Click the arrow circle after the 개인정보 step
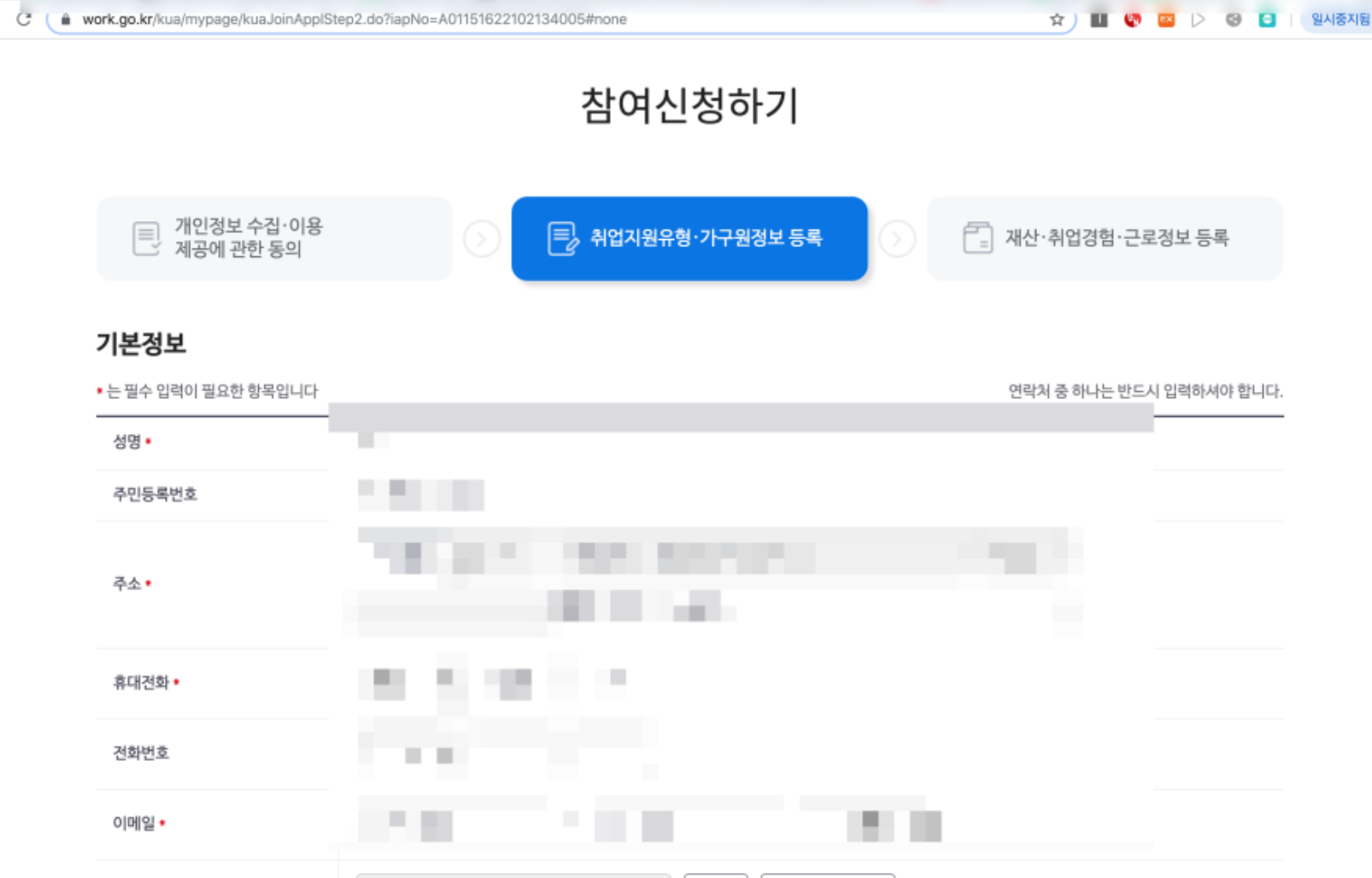Screen dimensions: 1372x878 (x=482, y=239)
